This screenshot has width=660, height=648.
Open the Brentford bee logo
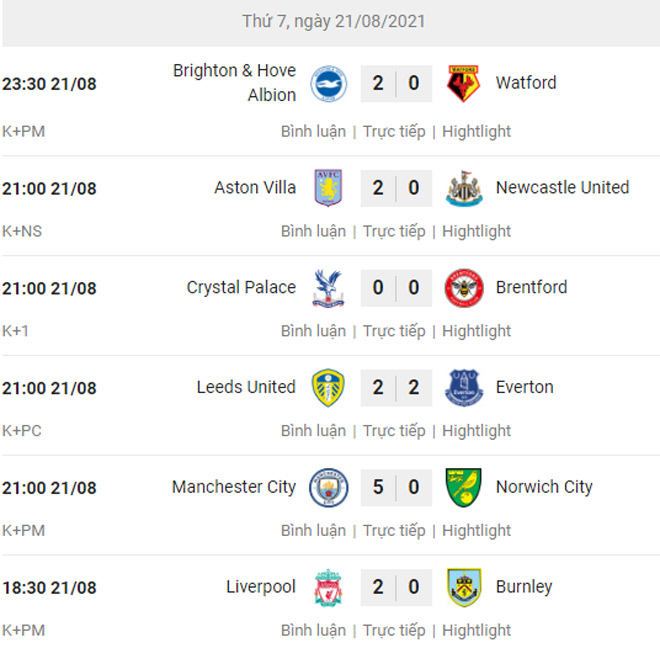click(464, 288)
